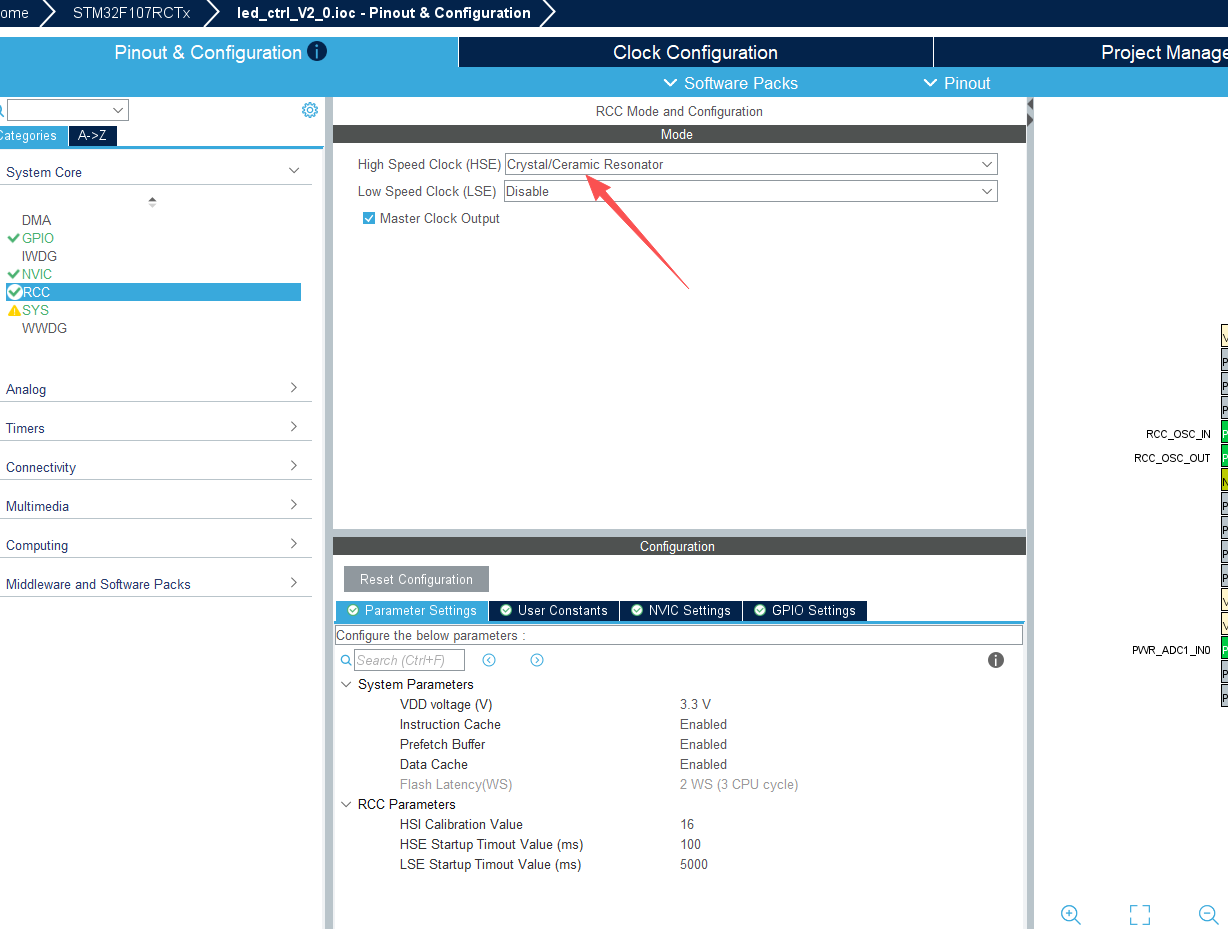Click the parameter Search (Ctrl+F) field
This screenshot has height=929, width=1228.
click(x=409, y=660)
